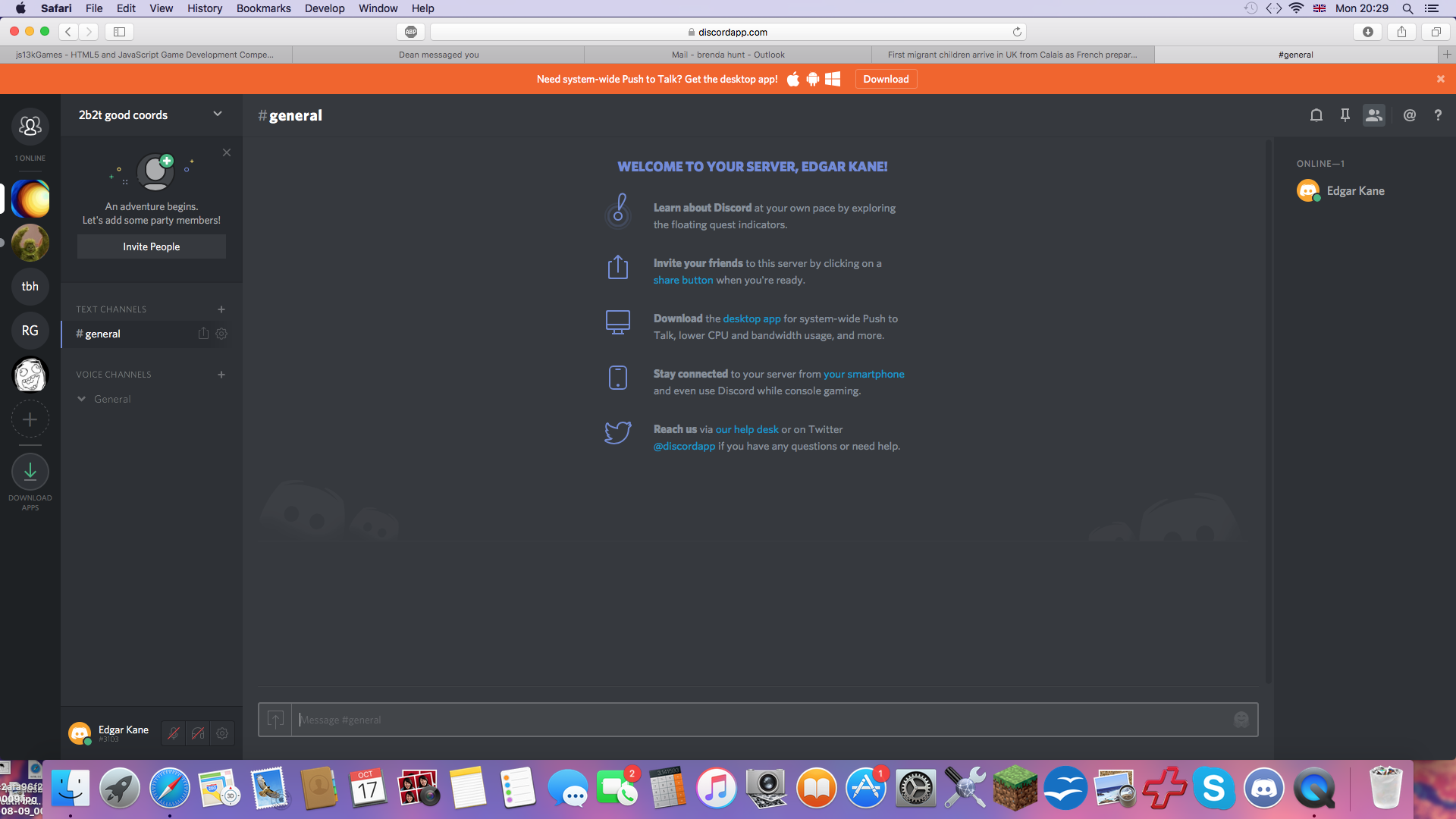Click the Download Apps arrow icon
Image resolution: width=1456 pixels, height=819 pixels.
(x=30, y=472)
